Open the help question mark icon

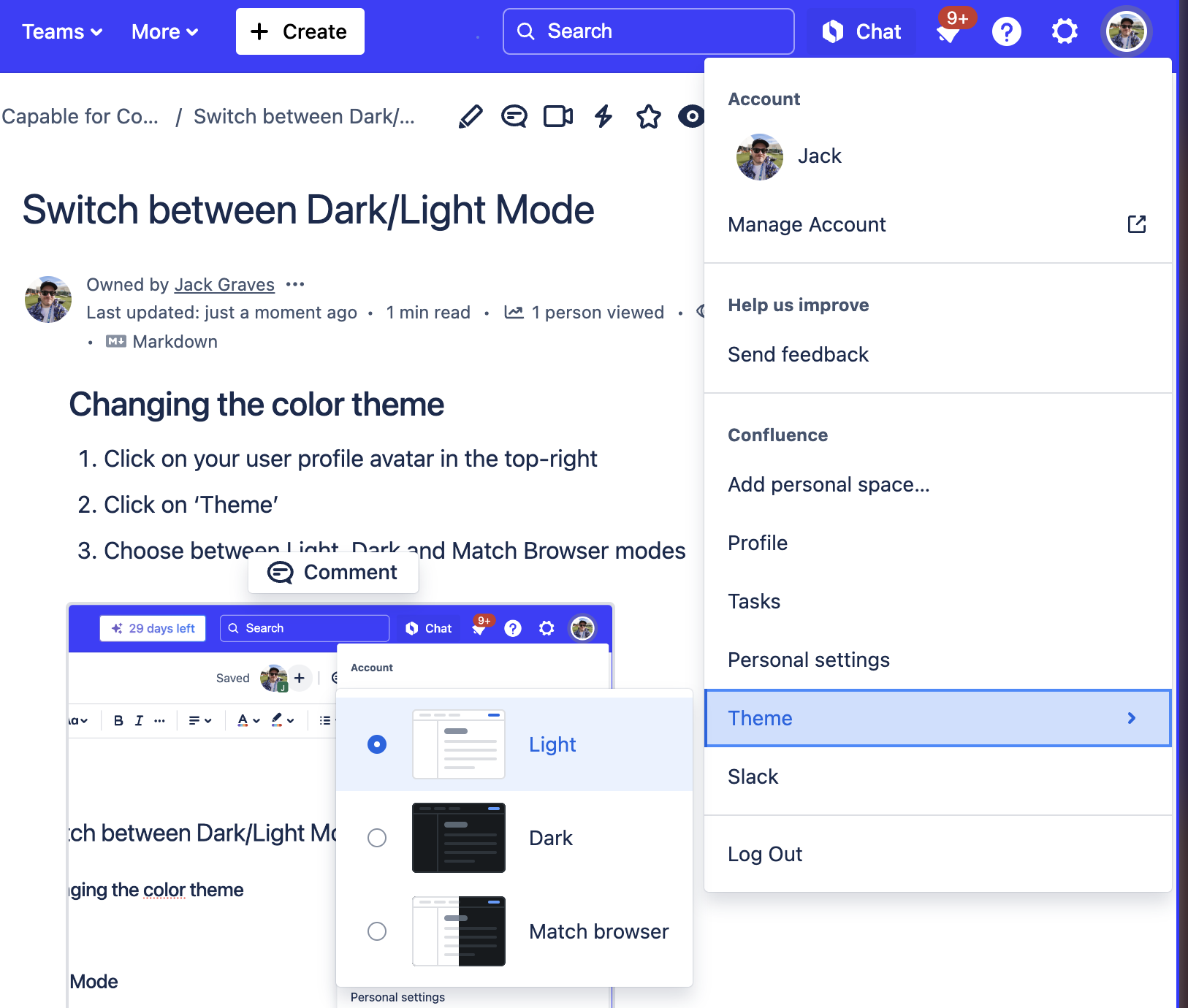(x=1006, y=32)
